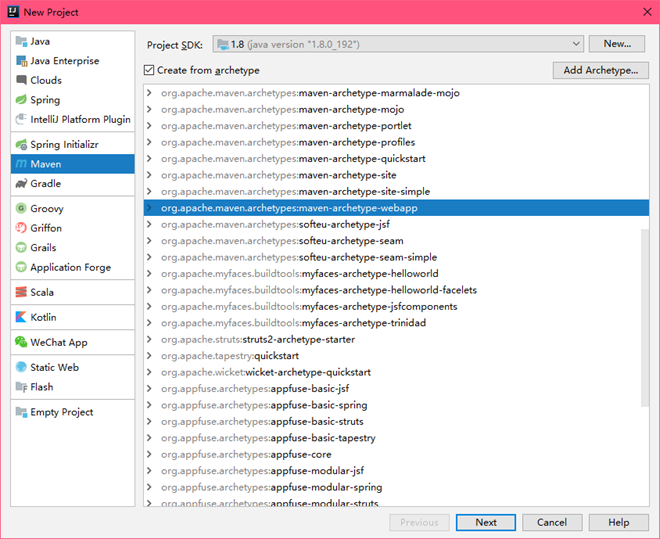Click the IntelliJ IDEA logo in title bar
Viewport: 660px width, 539px height.
point(13,12)
